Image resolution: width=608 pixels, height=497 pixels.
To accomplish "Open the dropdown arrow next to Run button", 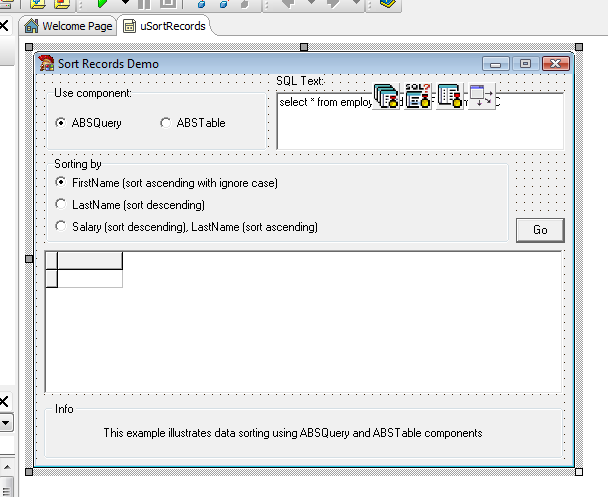I will (x=125, y=4).
